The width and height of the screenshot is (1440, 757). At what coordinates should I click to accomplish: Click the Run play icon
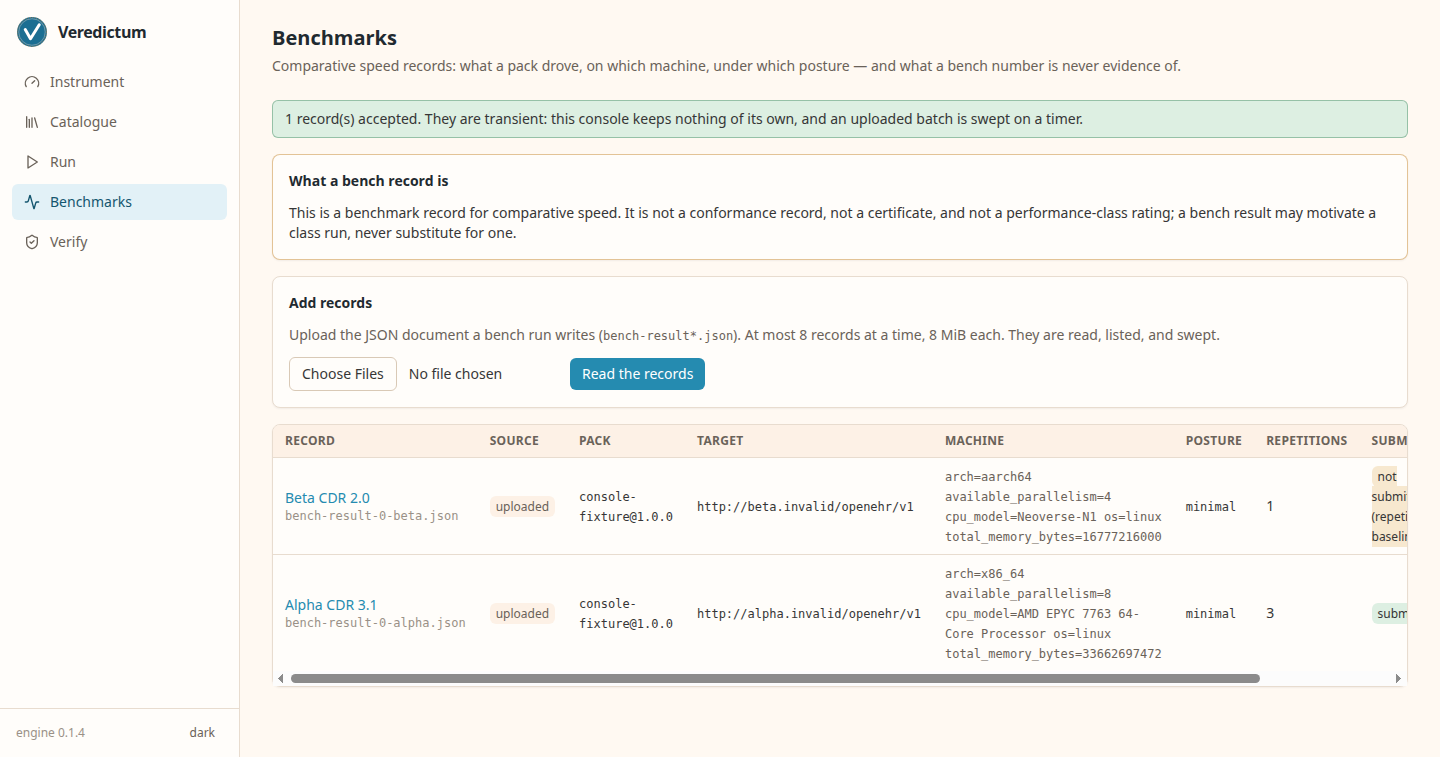(32, 162)
